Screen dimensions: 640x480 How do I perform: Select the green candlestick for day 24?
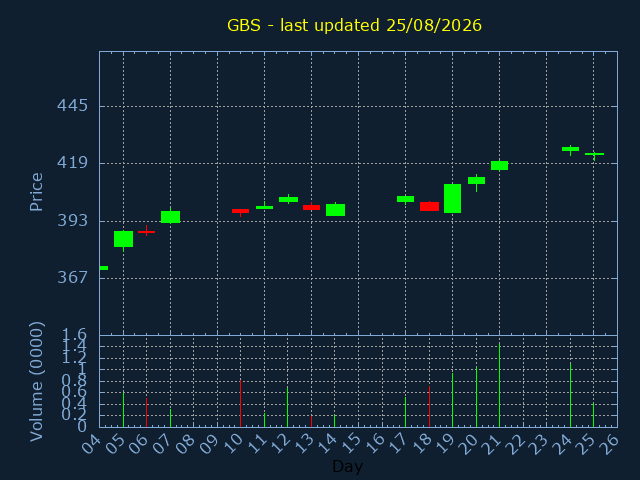point(571,149)
